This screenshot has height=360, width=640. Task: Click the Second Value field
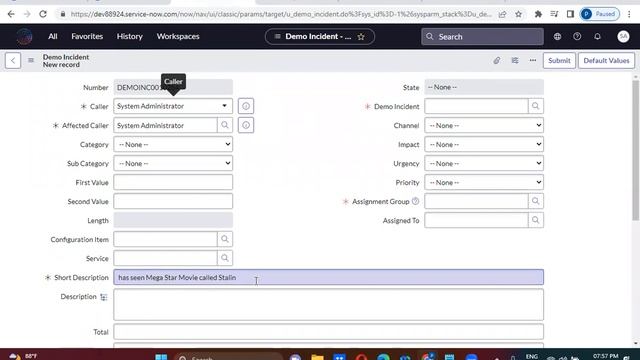[173, 201]
